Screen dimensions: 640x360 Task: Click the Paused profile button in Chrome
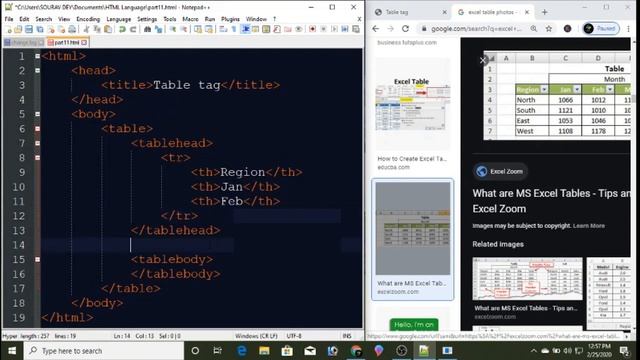click(x=601, y=29)
